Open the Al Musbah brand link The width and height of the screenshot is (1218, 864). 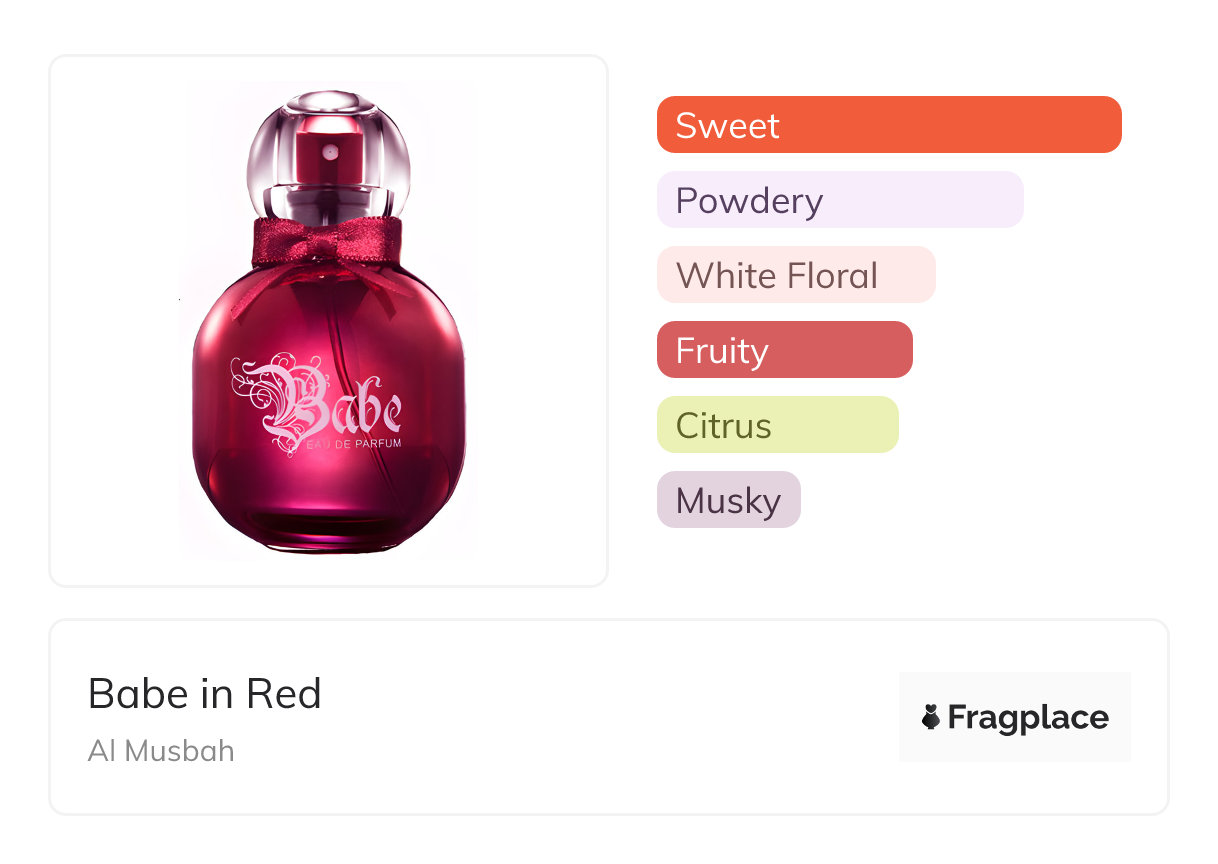tap(161, 751)
